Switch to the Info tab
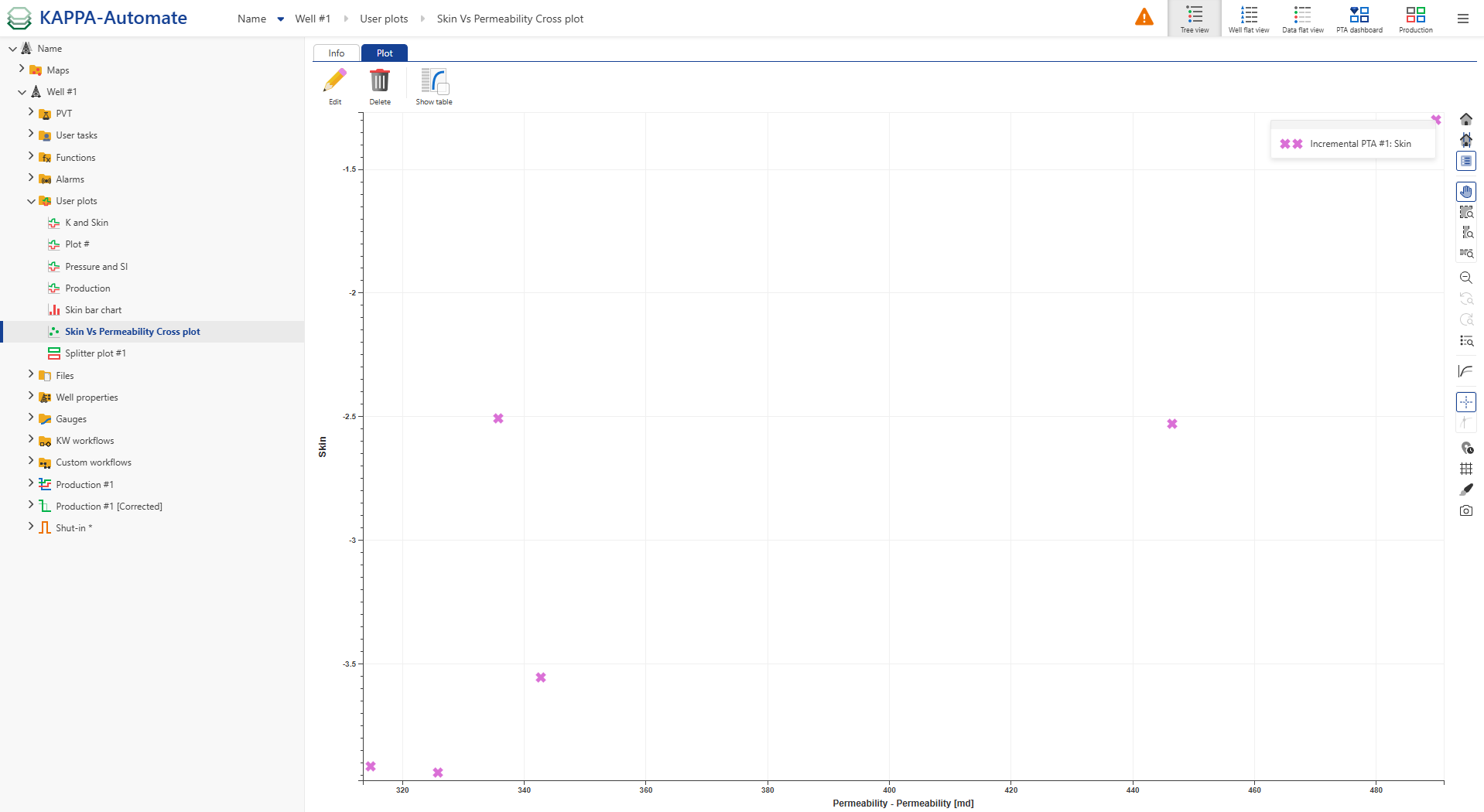1484x812 pixels. (x=336, y=53)
